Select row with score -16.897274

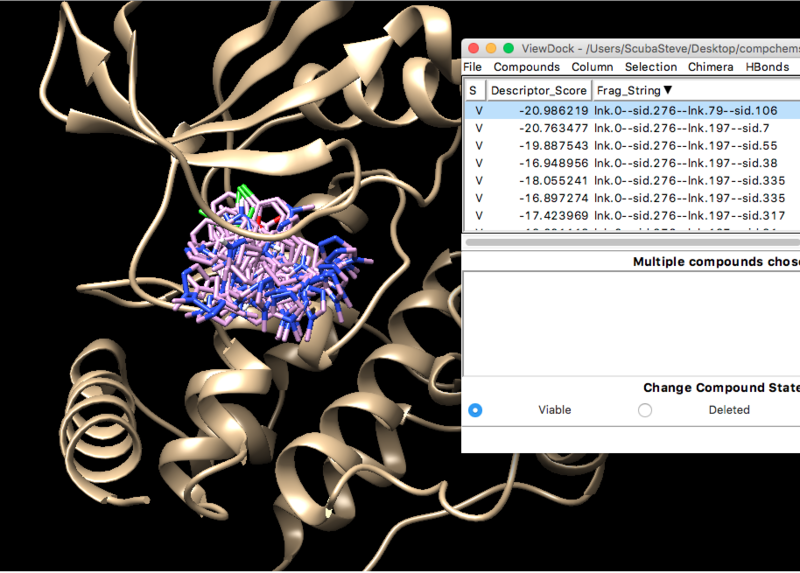(x=632, y=198)
